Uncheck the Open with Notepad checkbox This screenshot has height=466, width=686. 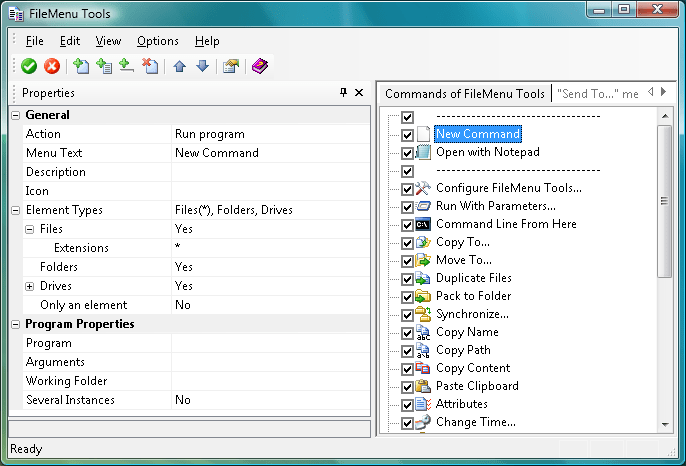407,153
